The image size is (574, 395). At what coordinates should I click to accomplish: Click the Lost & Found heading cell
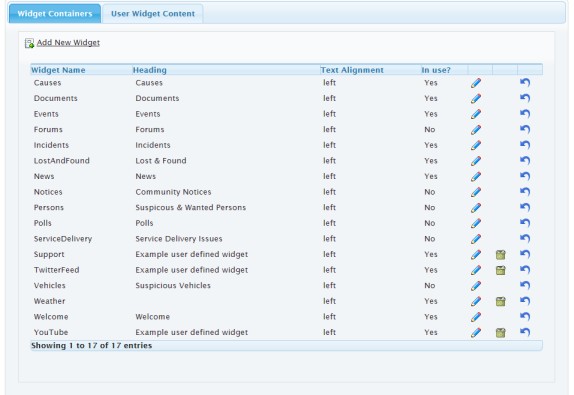click(x=161, y=161)
